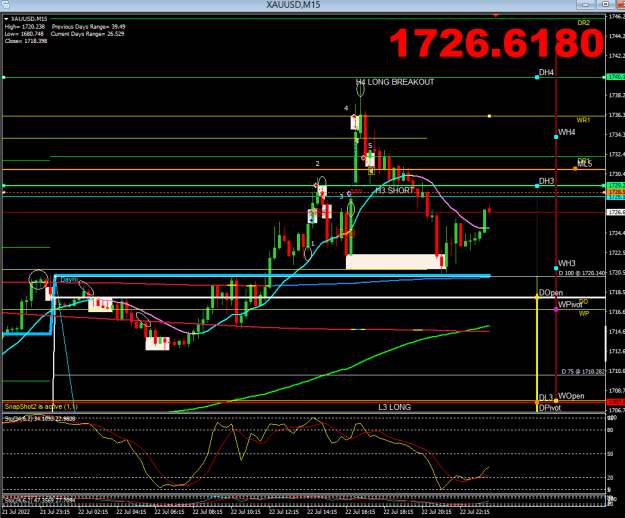Open the chart window system menu icon

5,4
